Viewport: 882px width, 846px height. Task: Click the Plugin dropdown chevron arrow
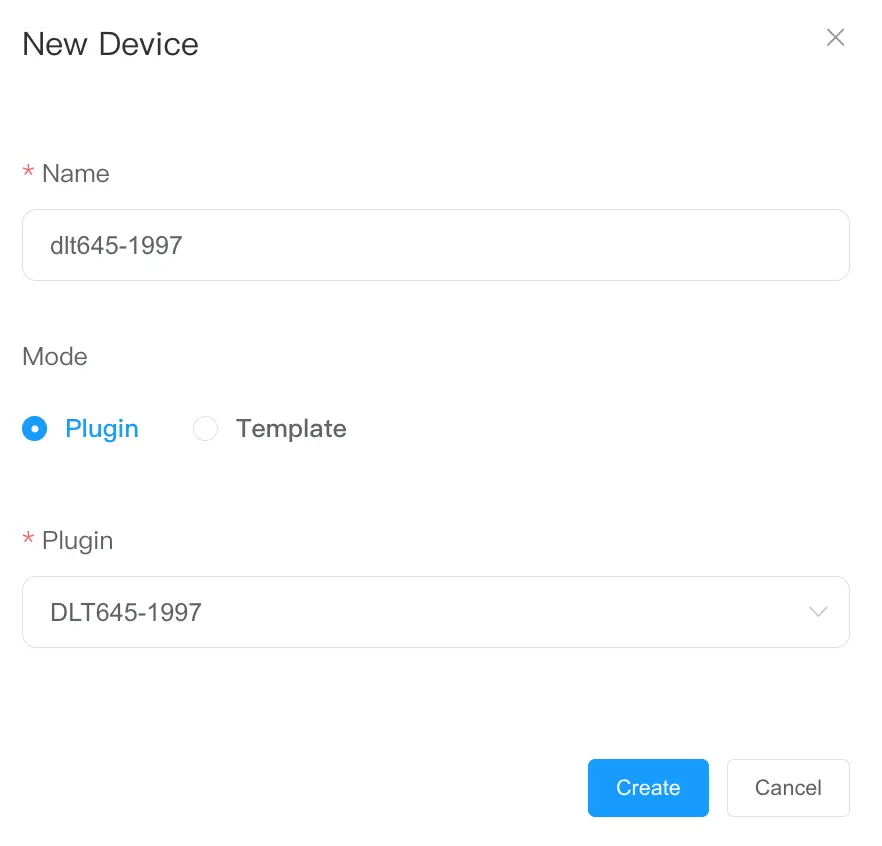coord(818,612)
